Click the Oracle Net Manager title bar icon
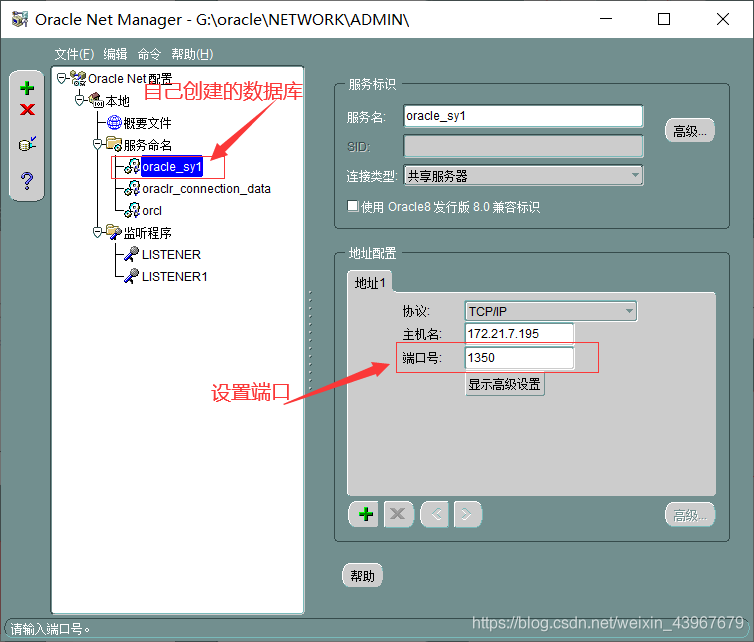 [19, 19]
